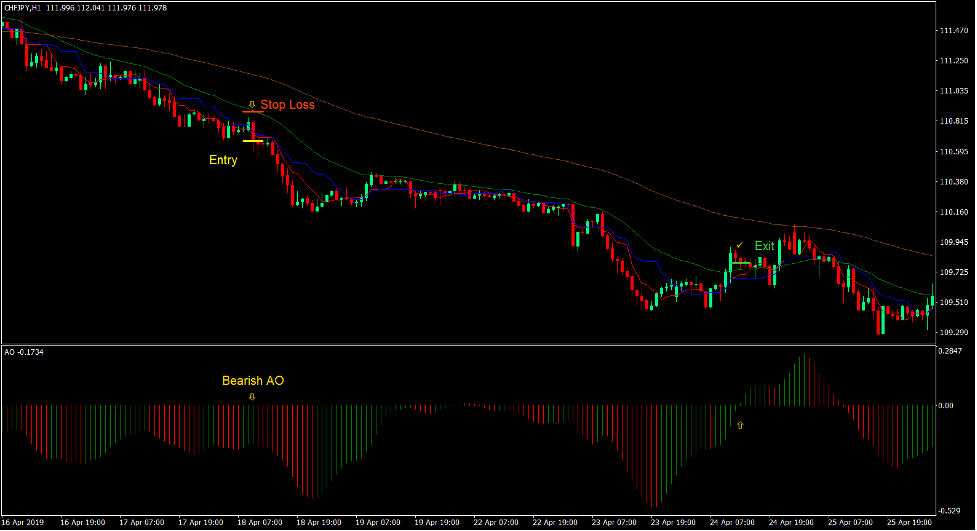Click the 17 Apr 07:00 time label

click(142, 522)
